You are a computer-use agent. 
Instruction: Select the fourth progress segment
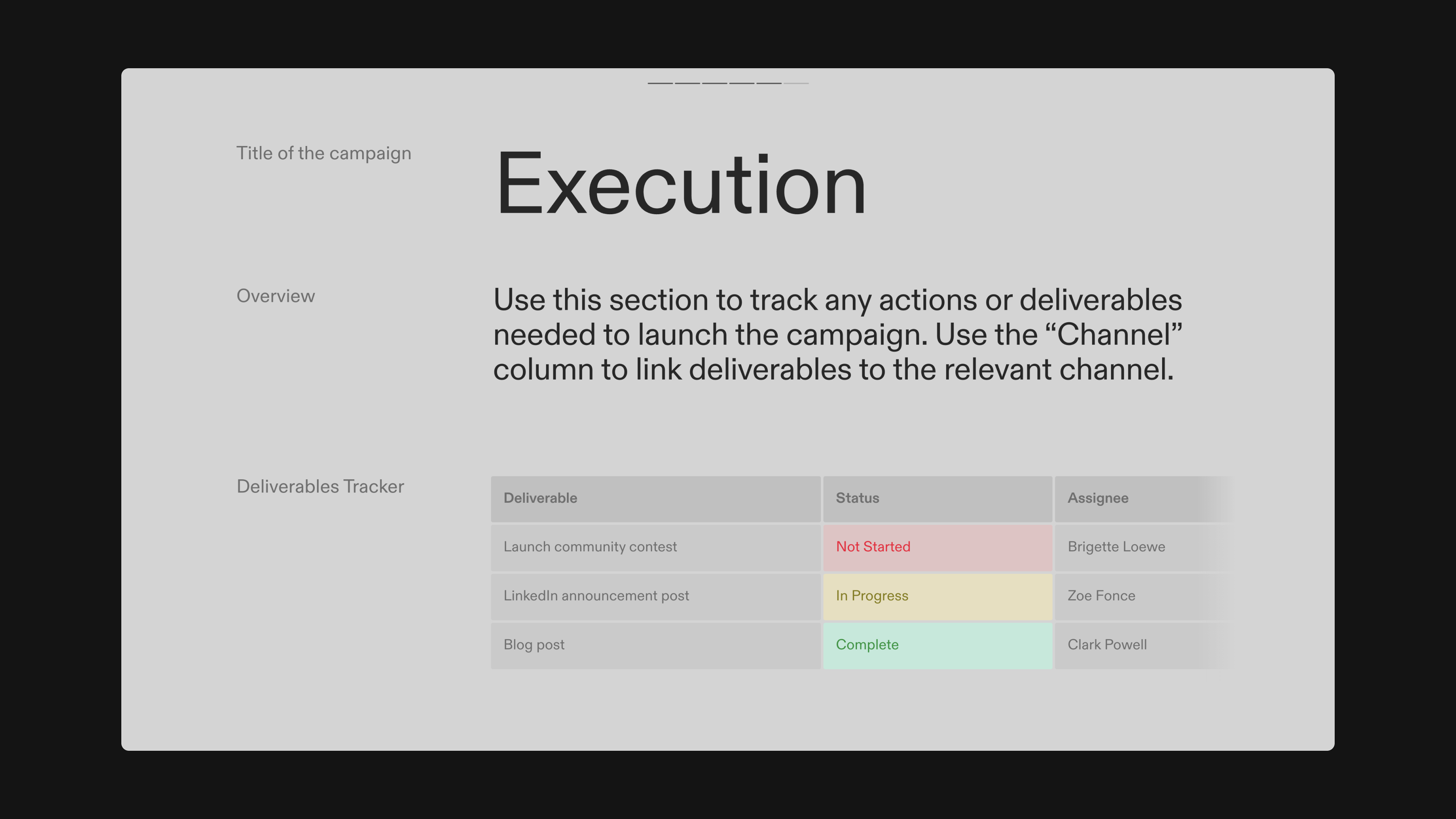[742, 83]
